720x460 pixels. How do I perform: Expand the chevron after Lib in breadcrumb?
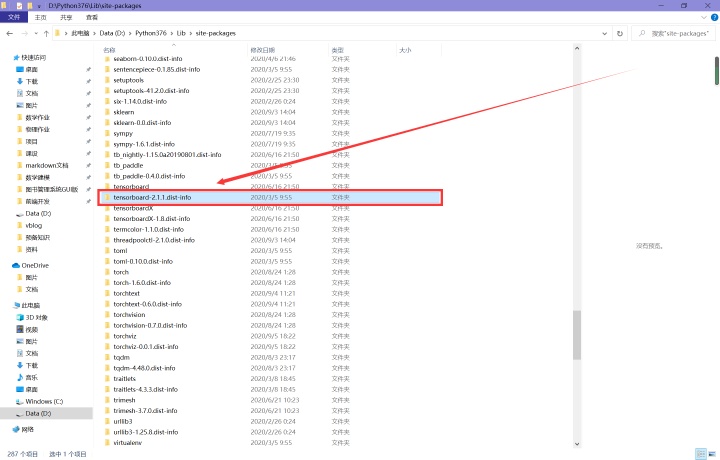191,34
